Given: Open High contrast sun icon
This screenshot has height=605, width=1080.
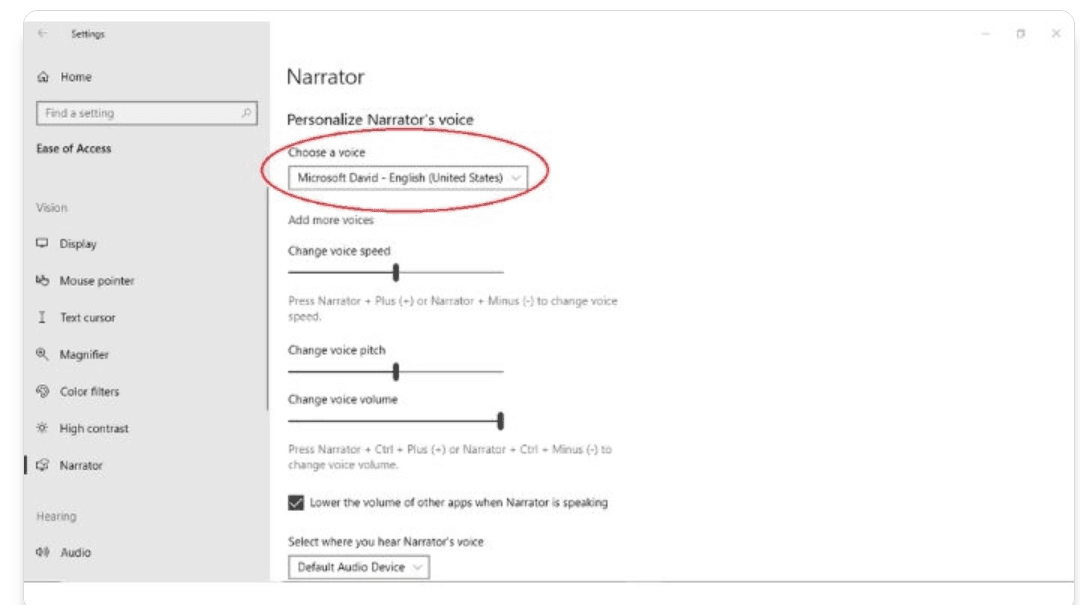Looking at the screenshot, I should 43,428.
